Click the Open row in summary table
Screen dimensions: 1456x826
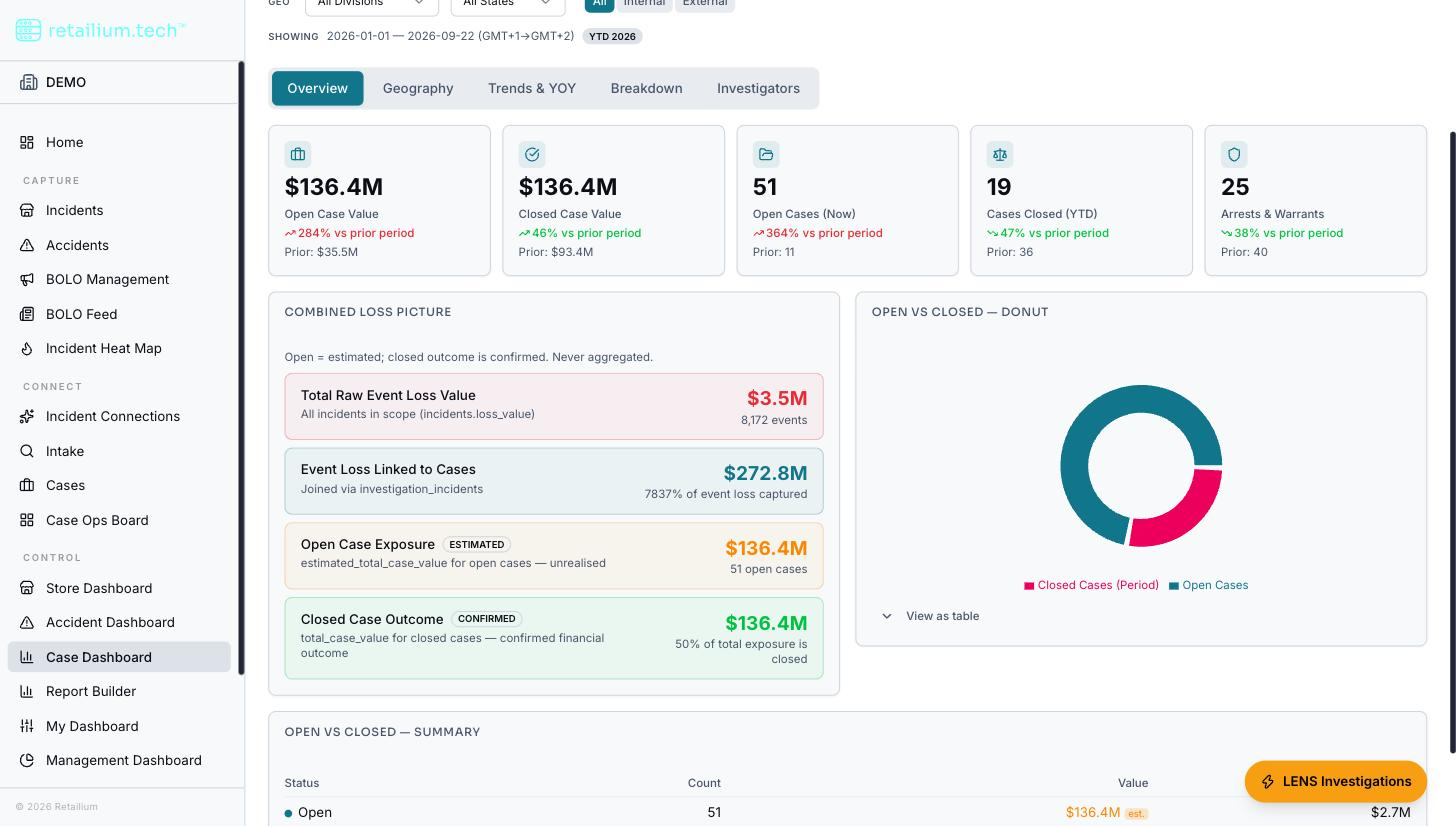click(x=847, y=812)
